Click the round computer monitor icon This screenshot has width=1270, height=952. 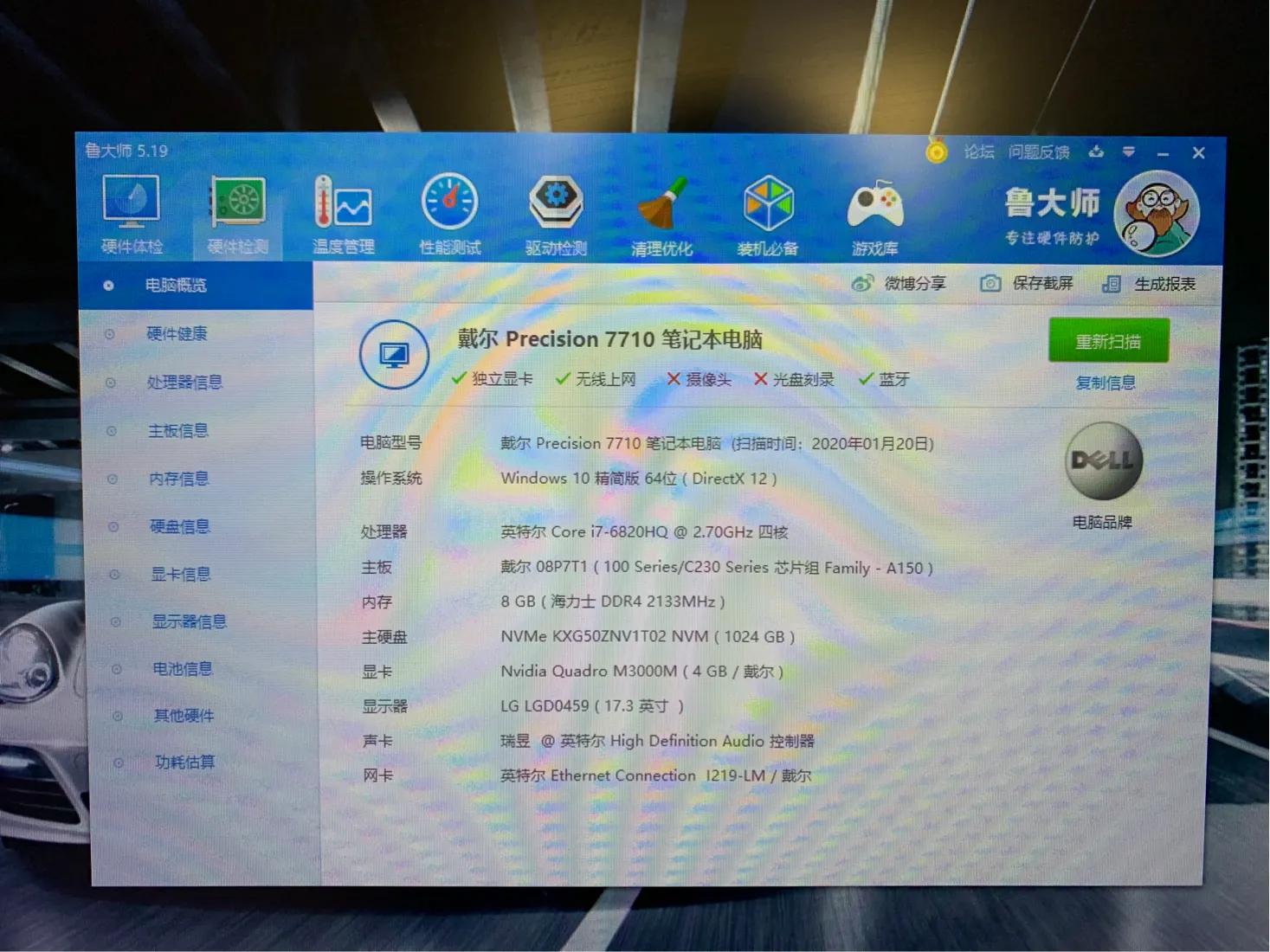click(394, 355)
